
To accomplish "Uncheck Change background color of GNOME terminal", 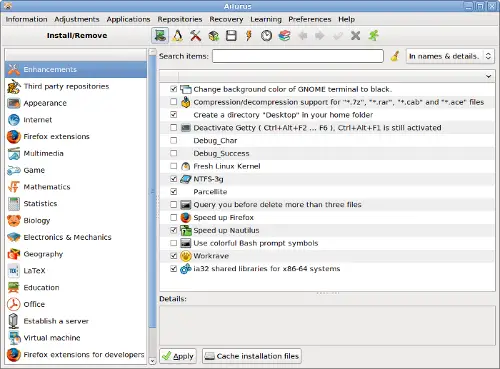I will [173, 89].
